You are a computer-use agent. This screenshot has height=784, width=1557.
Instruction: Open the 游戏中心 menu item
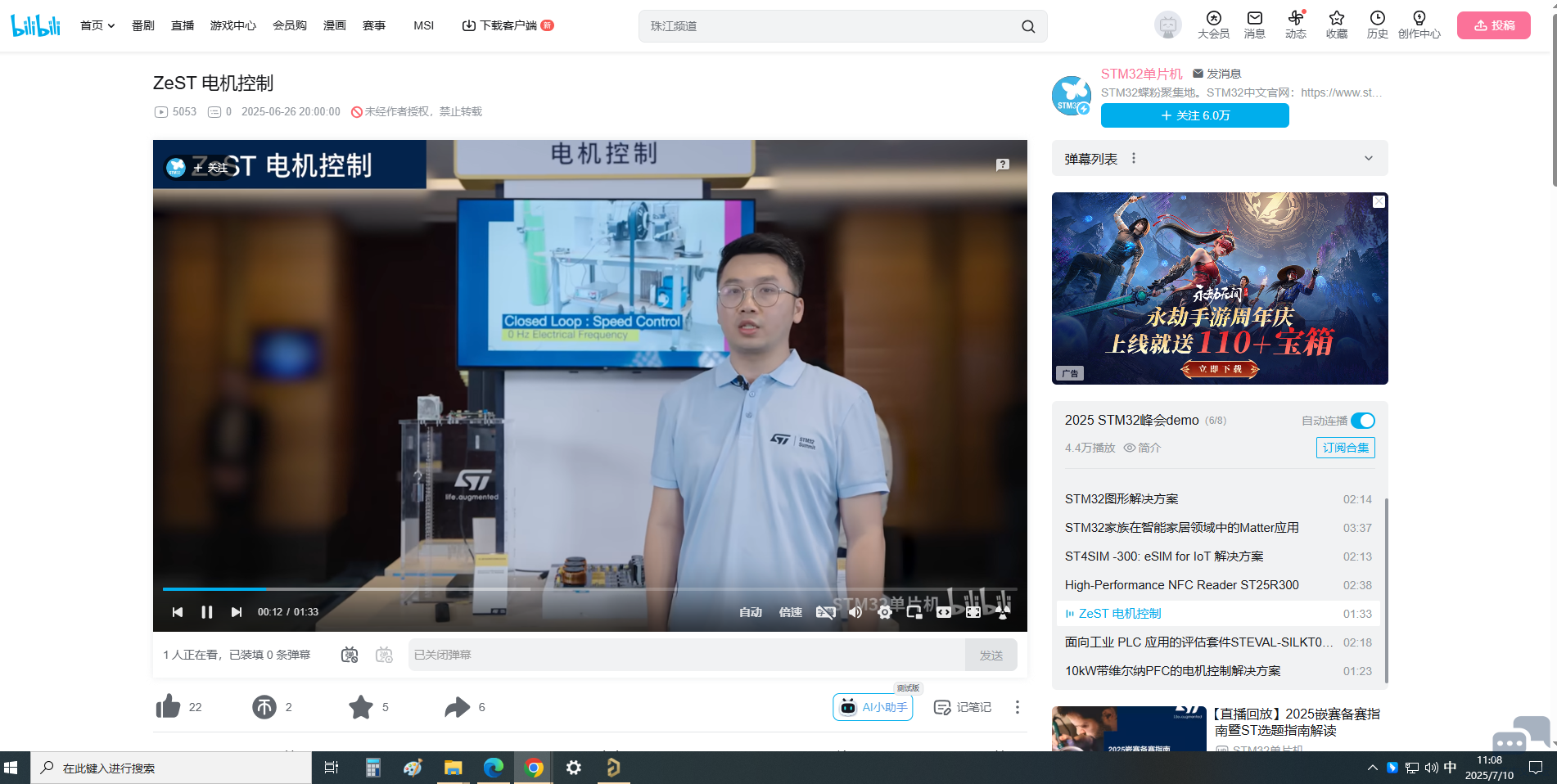(x=233, y=25)
